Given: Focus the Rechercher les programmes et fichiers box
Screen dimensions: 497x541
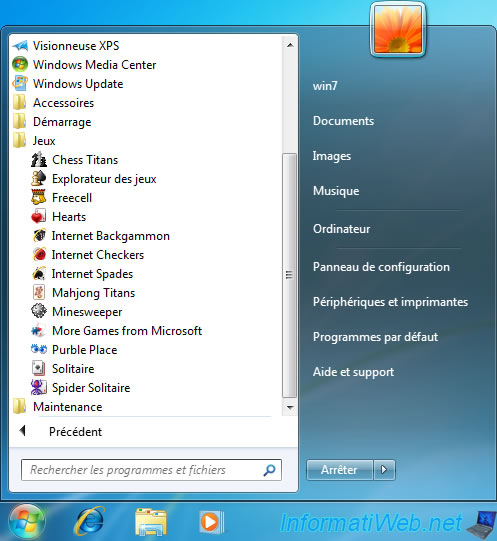Looking at the screenshot, I should pos(151,470).
